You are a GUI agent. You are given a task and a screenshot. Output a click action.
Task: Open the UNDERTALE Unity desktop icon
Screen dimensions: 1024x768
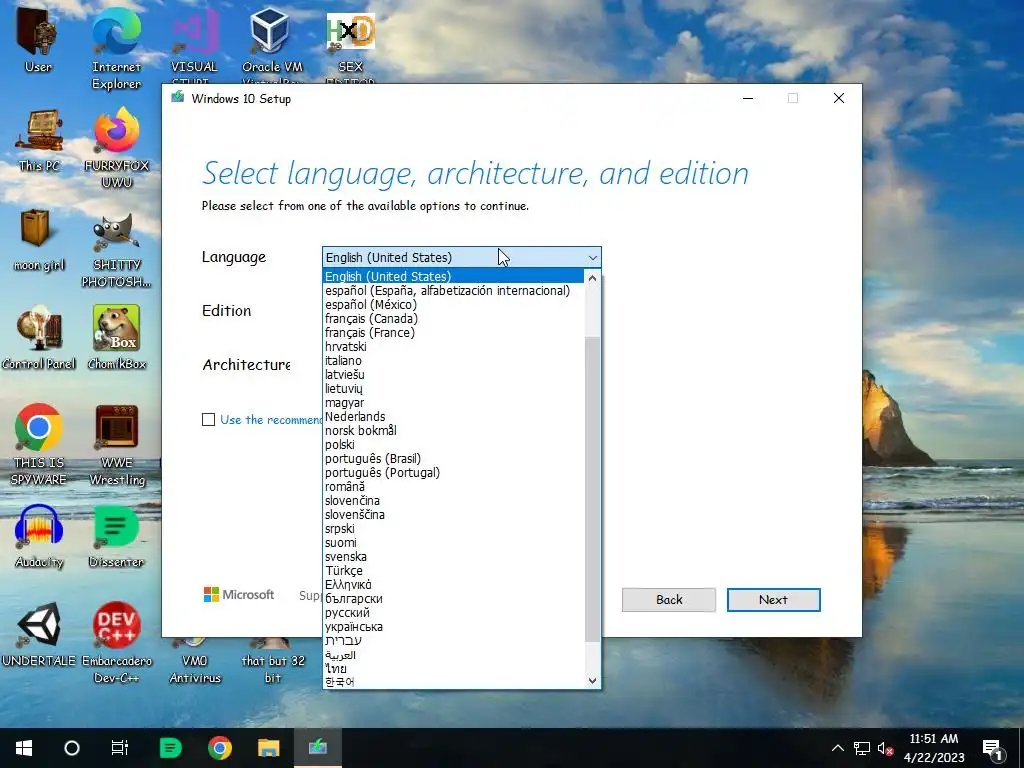tap(39, 635)
